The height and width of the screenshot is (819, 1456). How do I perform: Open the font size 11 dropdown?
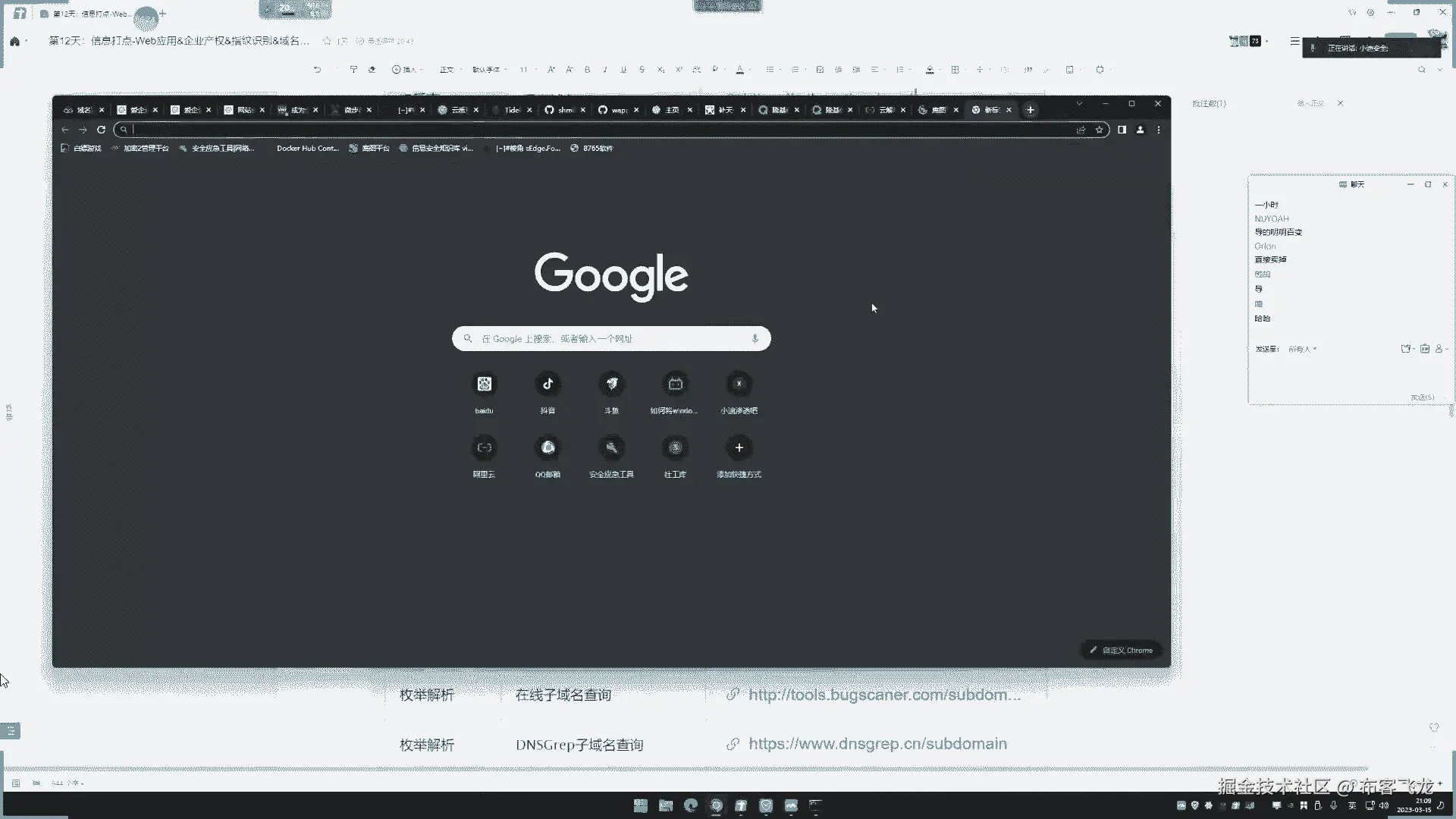526,70
